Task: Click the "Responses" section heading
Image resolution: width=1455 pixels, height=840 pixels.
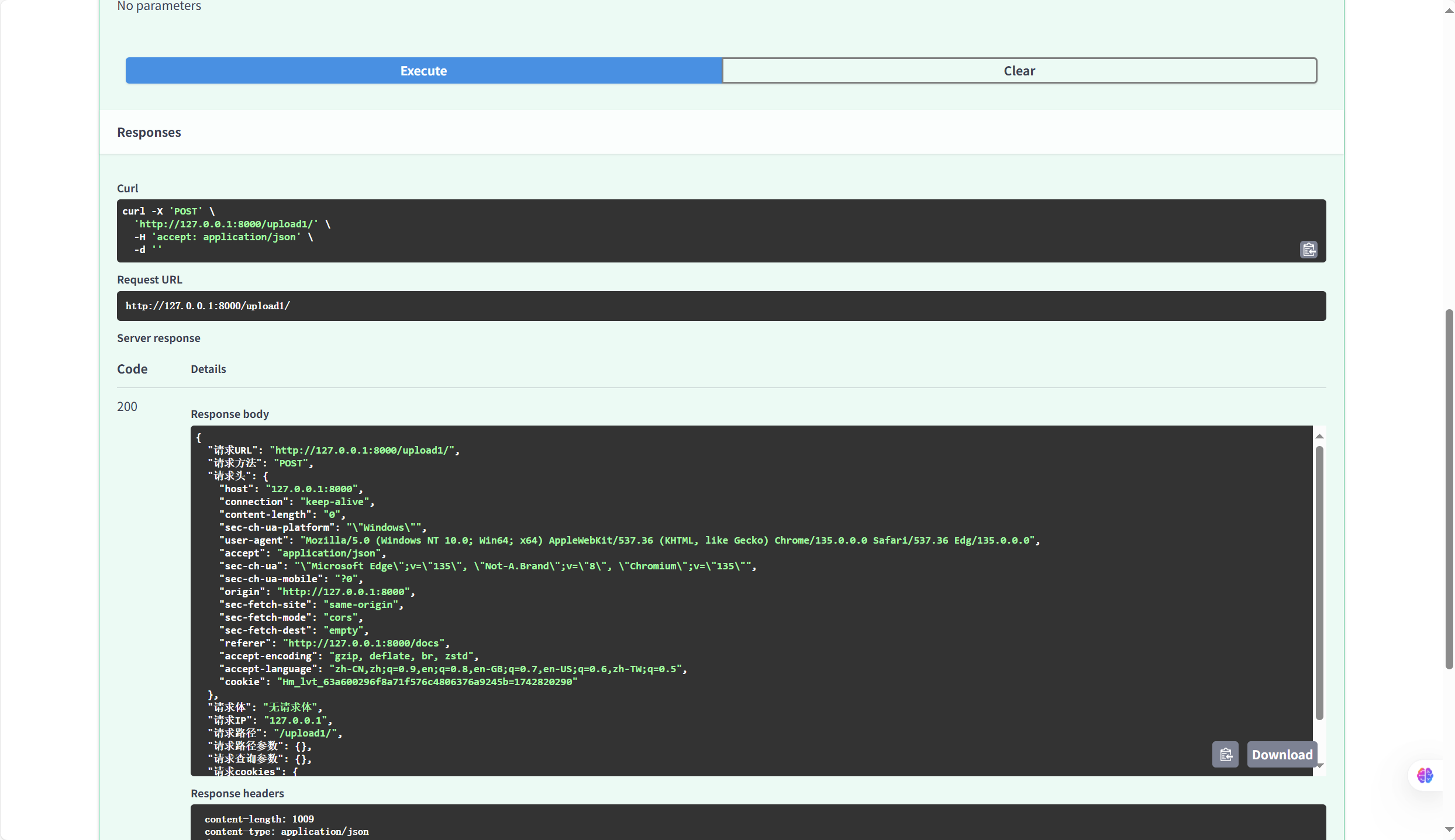Action: (149, 132)
